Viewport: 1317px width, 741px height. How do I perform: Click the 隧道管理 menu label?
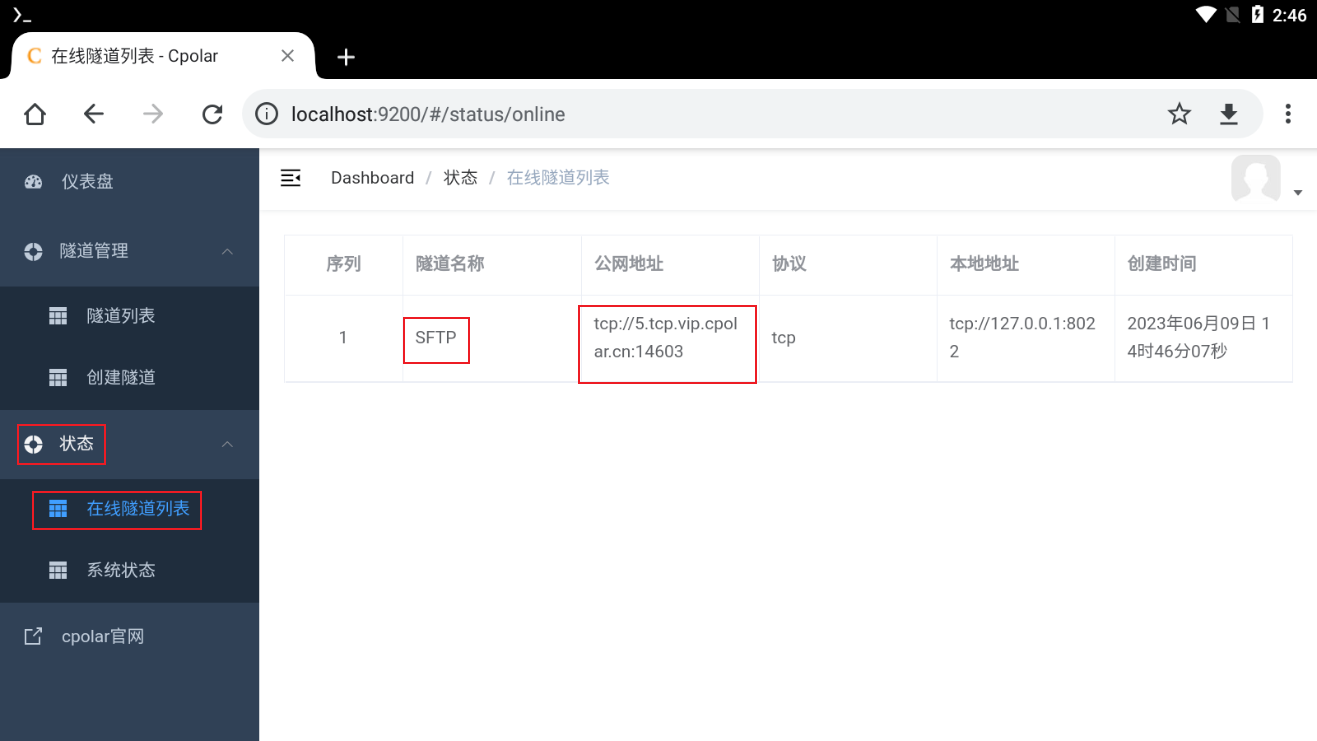94,251
